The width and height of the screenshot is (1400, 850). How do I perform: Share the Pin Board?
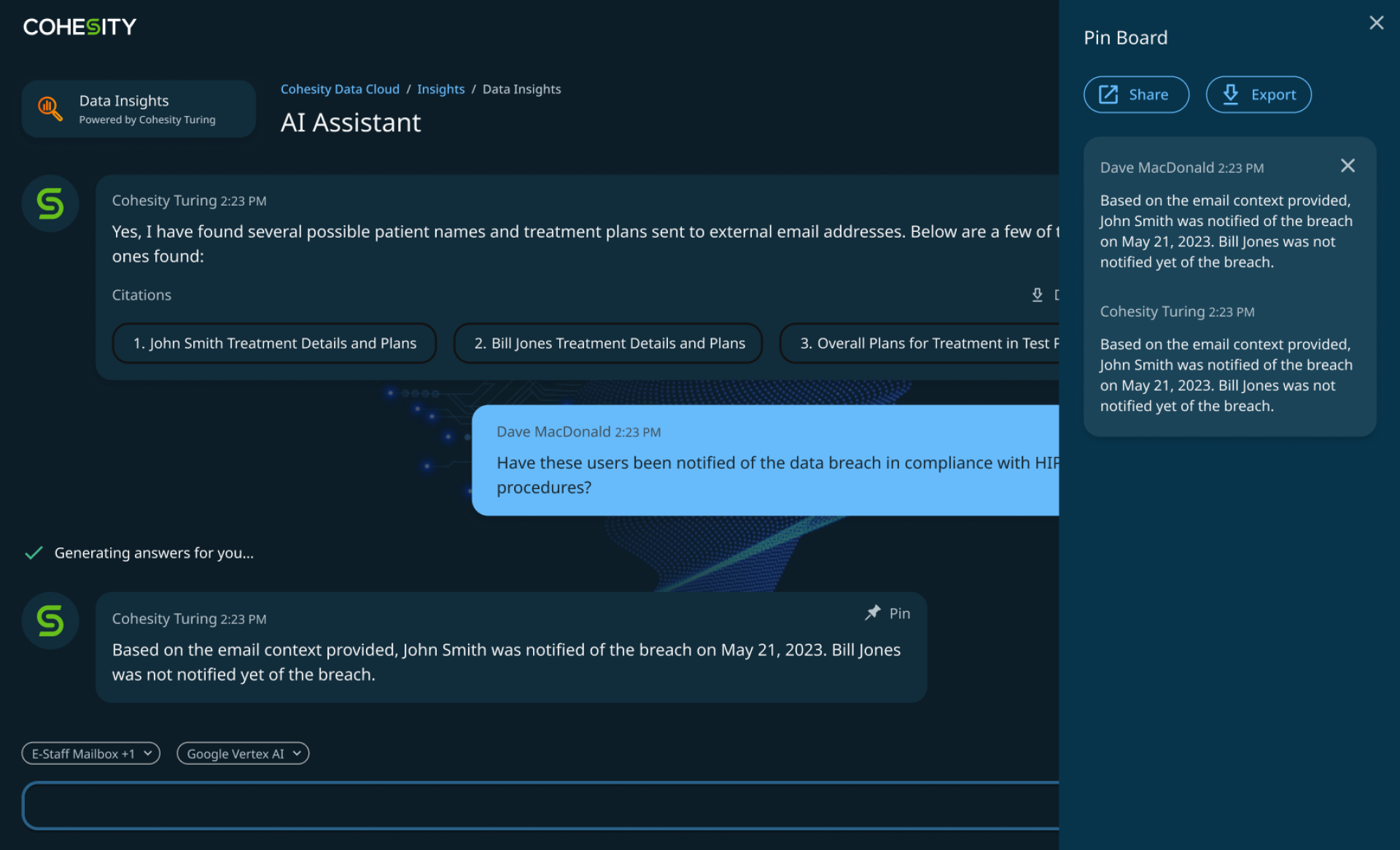pos(1136,95)
